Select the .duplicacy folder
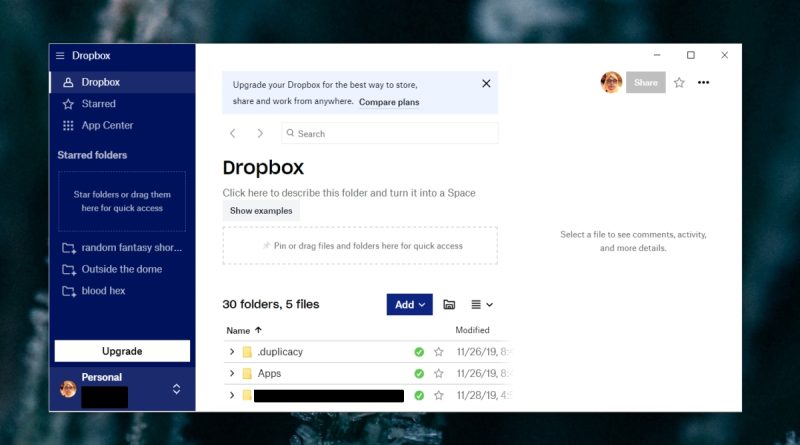 pos(280,352)
